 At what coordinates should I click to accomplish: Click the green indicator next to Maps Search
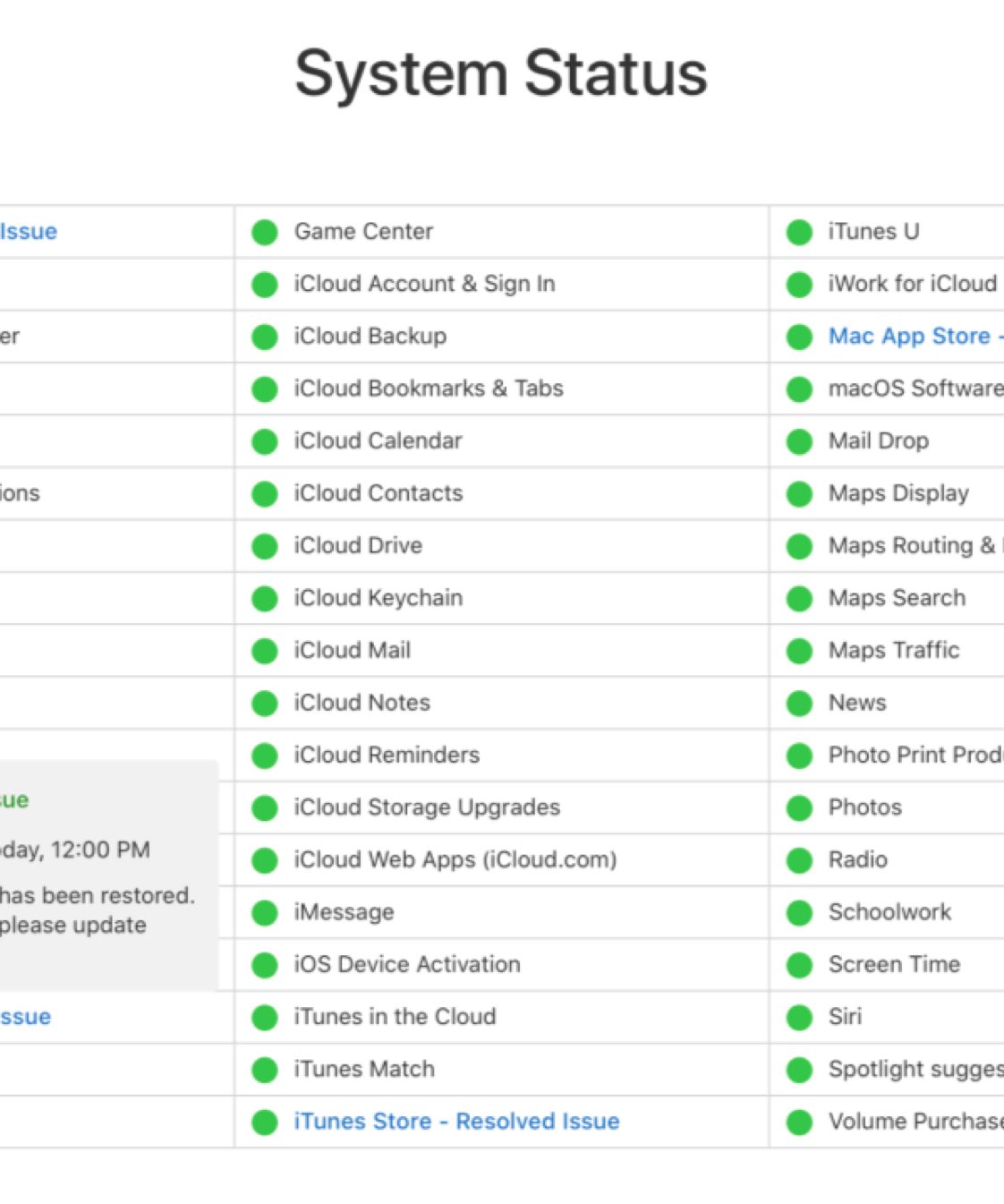[799, 599]
